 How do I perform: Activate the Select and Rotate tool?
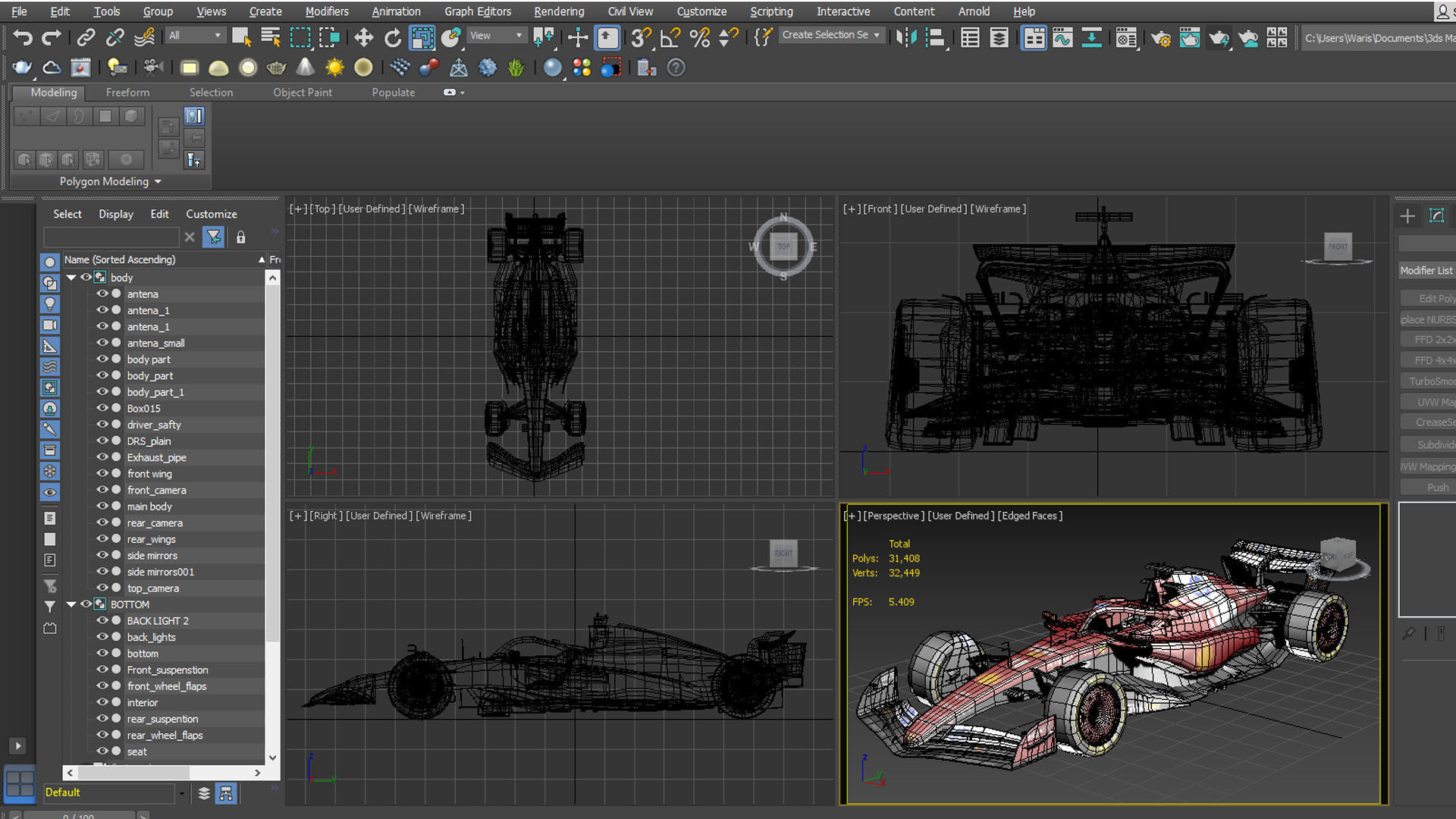[x=392, y=37]
